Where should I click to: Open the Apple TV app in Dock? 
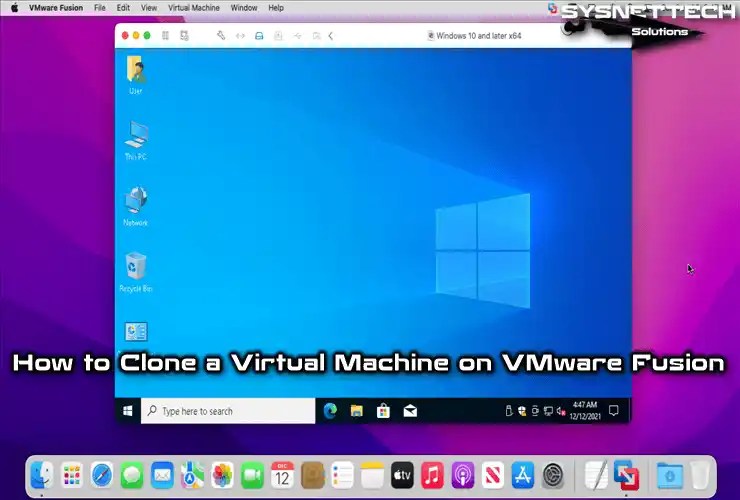tap(403, 475)
